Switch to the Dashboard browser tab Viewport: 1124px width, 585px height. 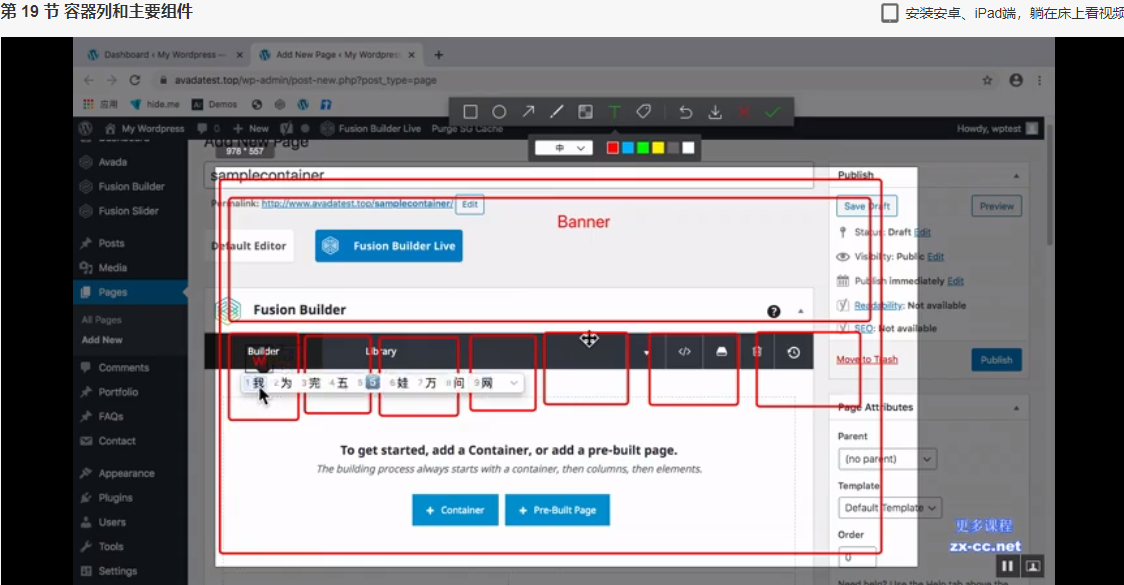tap(164, 54)
